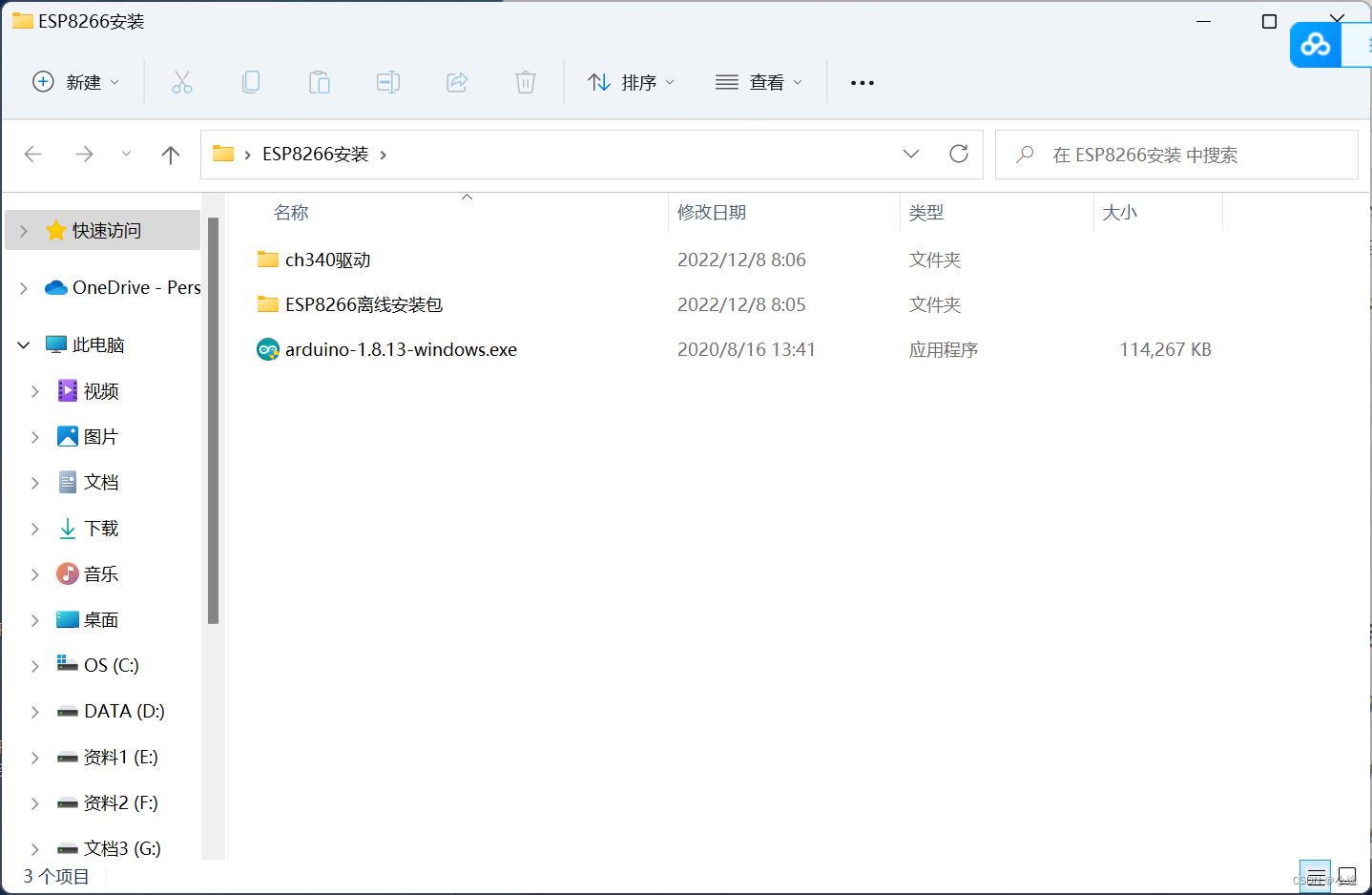Select the arduino-1.8.13-windows.exe installer
Screen dimensions: 1372x895
pos(401,349)
